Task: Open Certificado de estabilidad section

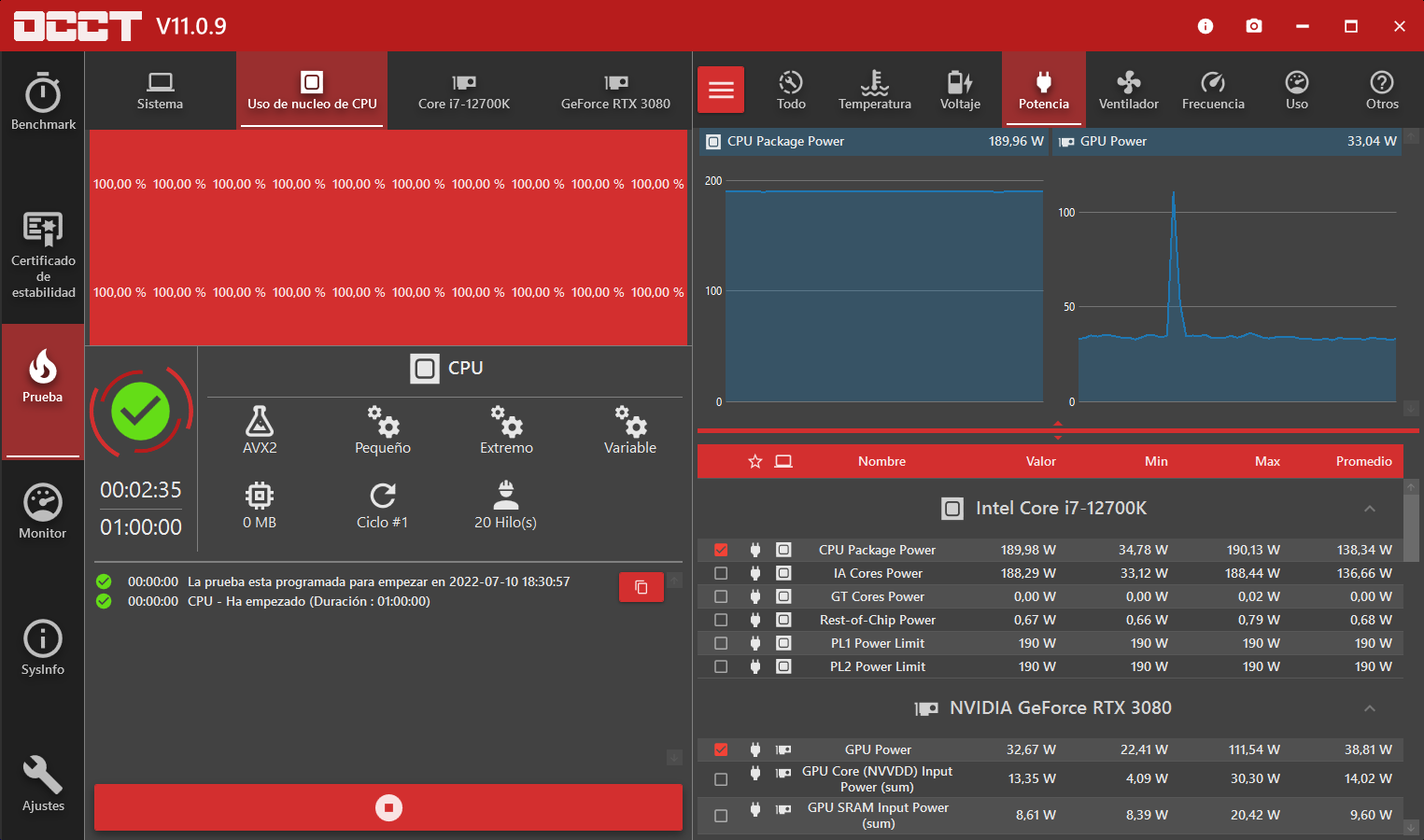Action: pyautogui.click(x=43, y=254)
